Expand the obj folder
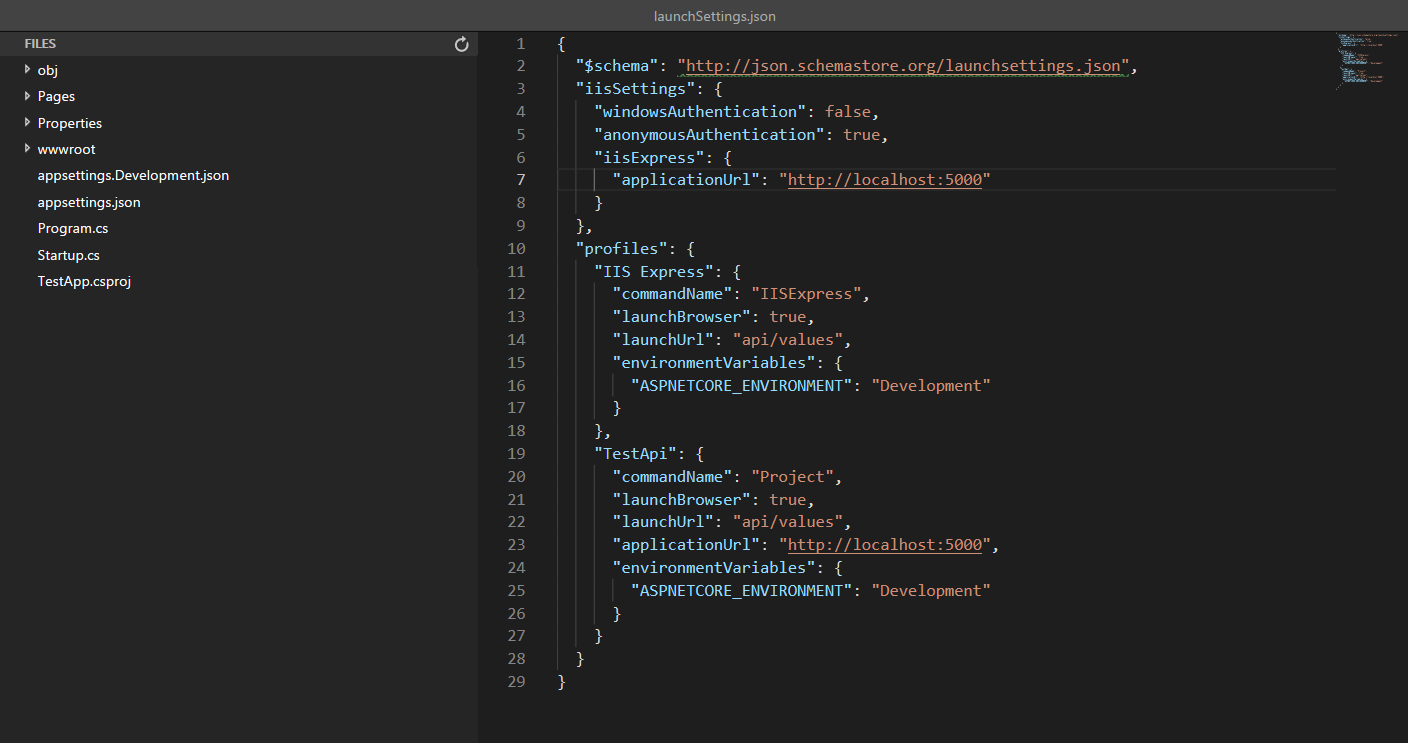Viewport: 1408px width, 743px height. 28,70
